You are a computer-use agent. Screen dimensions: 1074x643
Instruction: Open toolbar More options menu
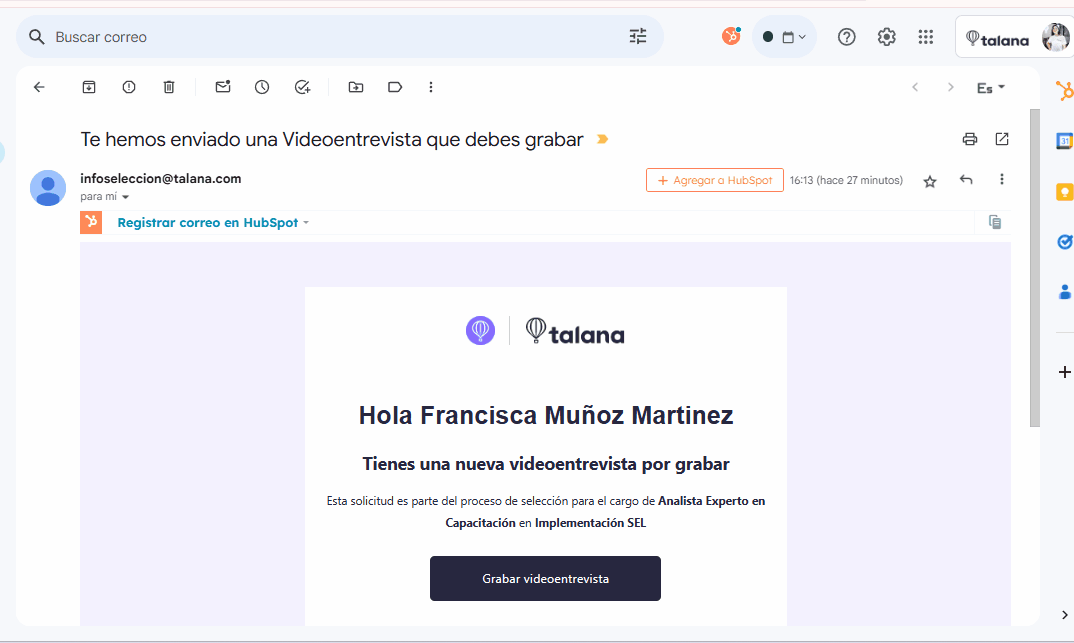point(431,87)
